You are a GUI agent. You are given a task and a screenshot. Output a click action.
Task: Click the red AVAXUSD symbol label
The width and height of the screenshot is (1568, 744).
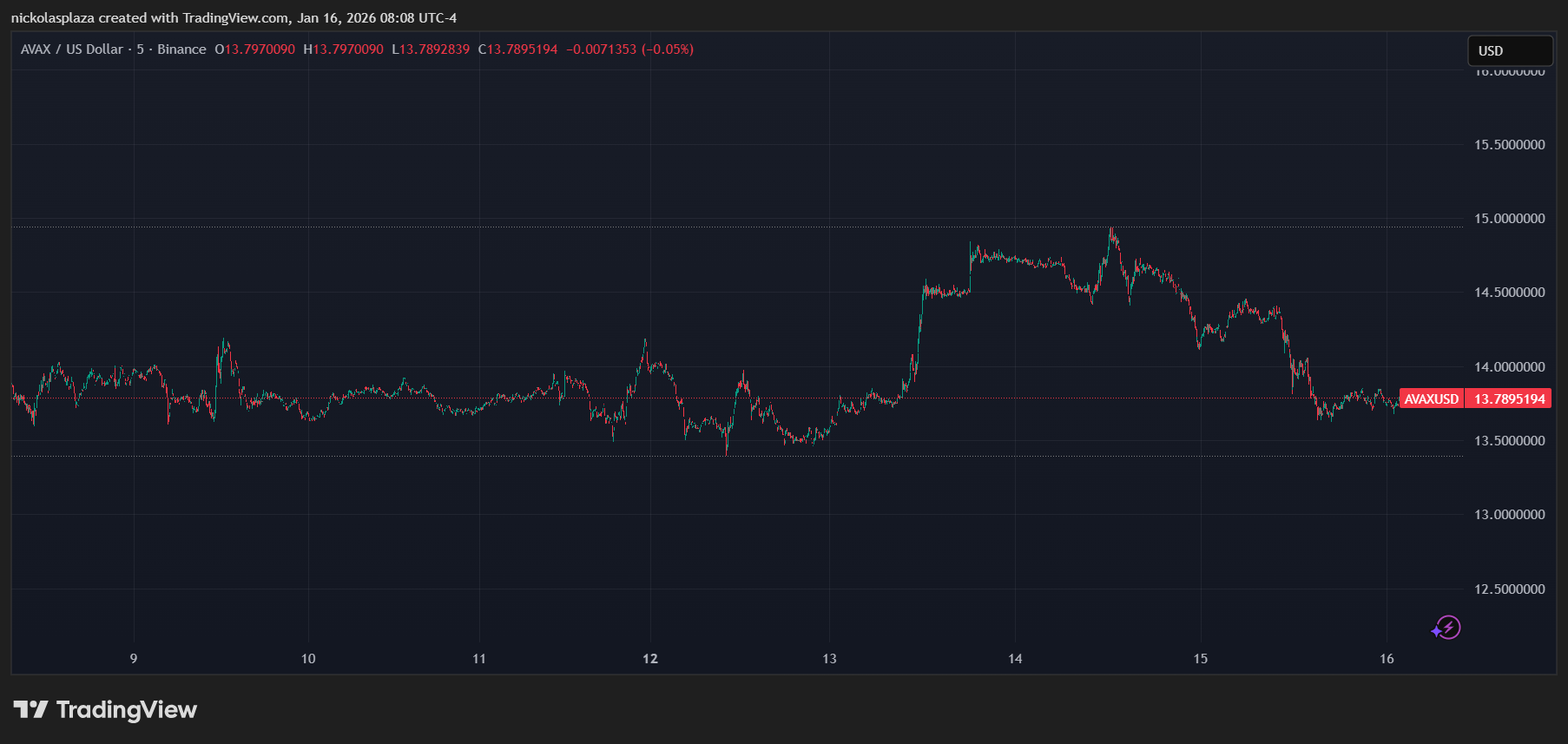click(x=1431, y=399)
